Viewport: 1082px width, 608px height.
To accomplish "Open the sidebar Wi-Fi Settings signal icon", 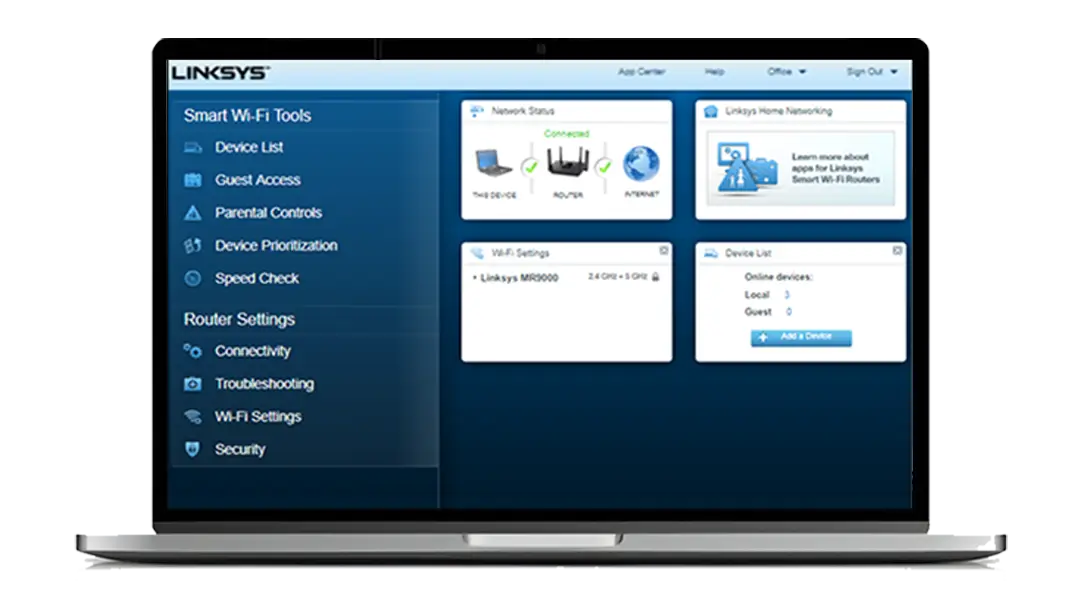I will 193,417.
